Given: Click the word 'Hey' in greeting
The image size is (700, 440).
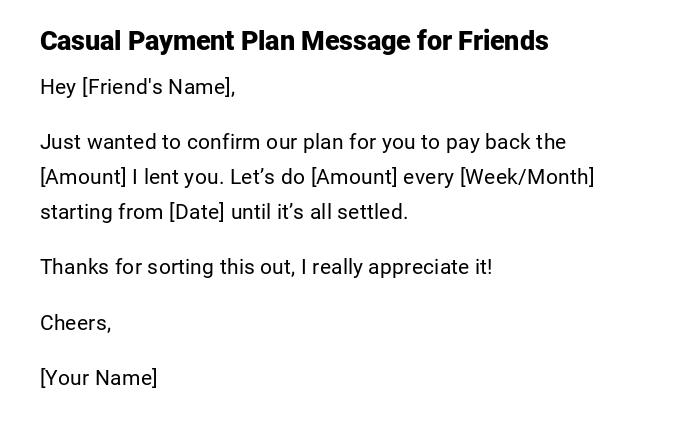Looking at the screenshot, I should click(x=58, y=88).
